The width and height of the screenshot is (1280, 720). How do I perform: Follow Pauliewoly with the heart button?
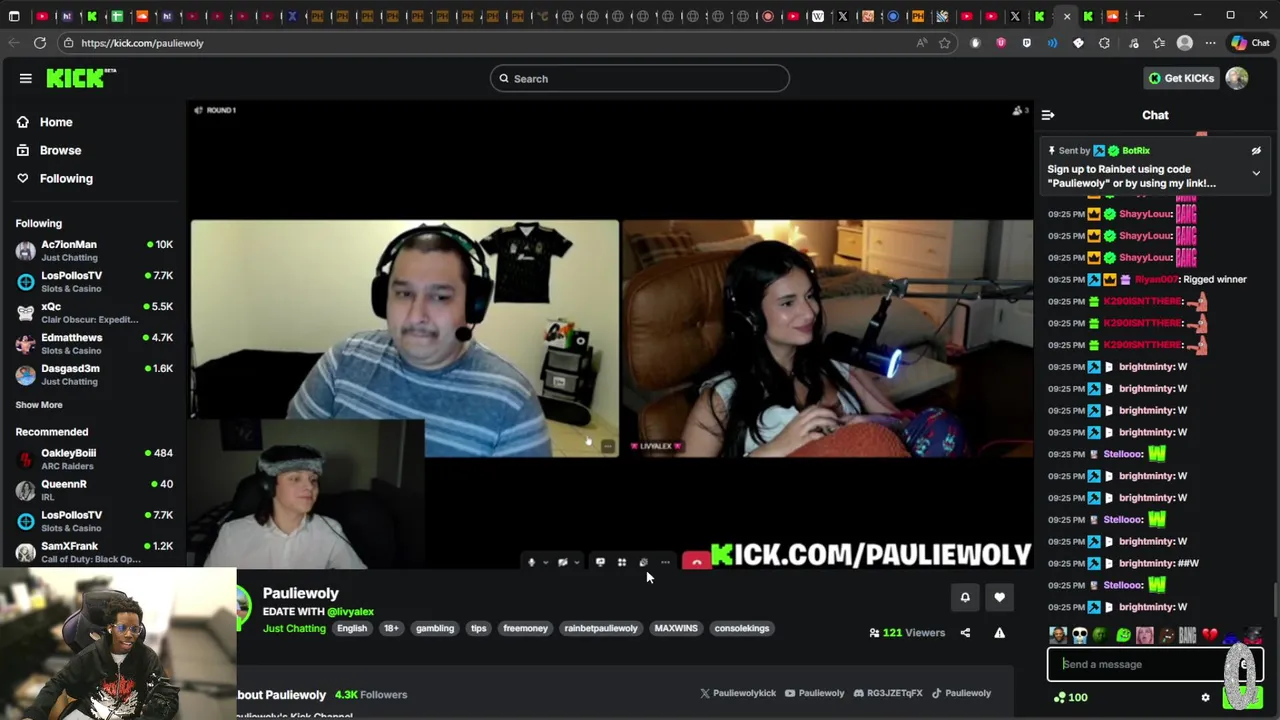(999, 597)
